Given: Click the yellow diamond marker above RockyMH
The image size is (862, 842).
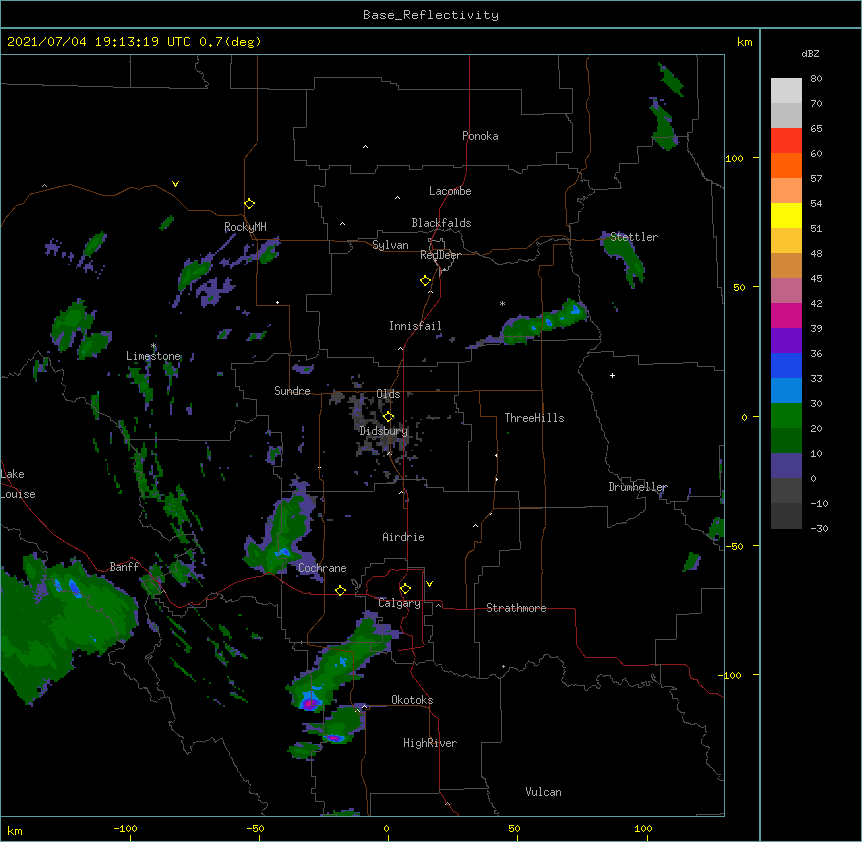Looking at the screenshot, I should click(x=250, y=203).
